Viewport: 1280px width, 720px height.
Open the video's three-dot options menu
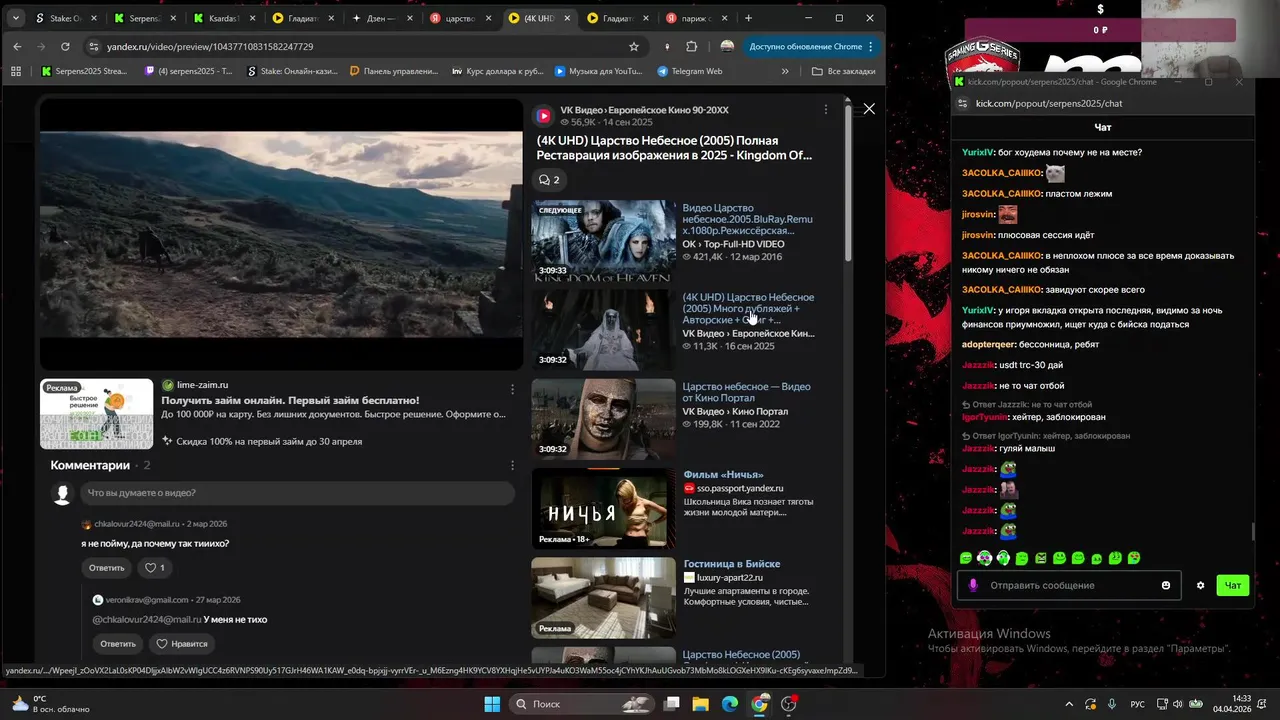tap(825, 109)
